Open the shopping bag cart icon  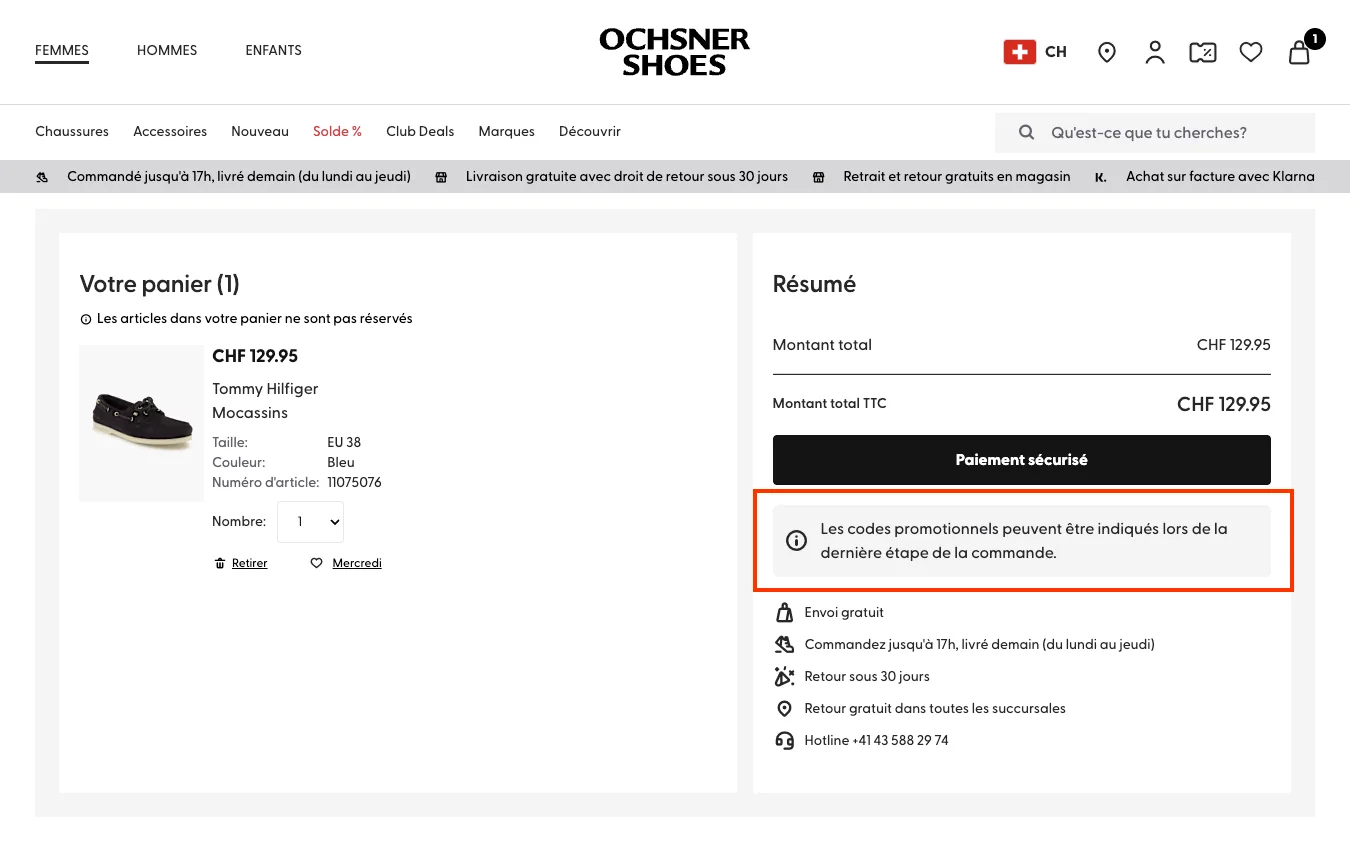1299,52
